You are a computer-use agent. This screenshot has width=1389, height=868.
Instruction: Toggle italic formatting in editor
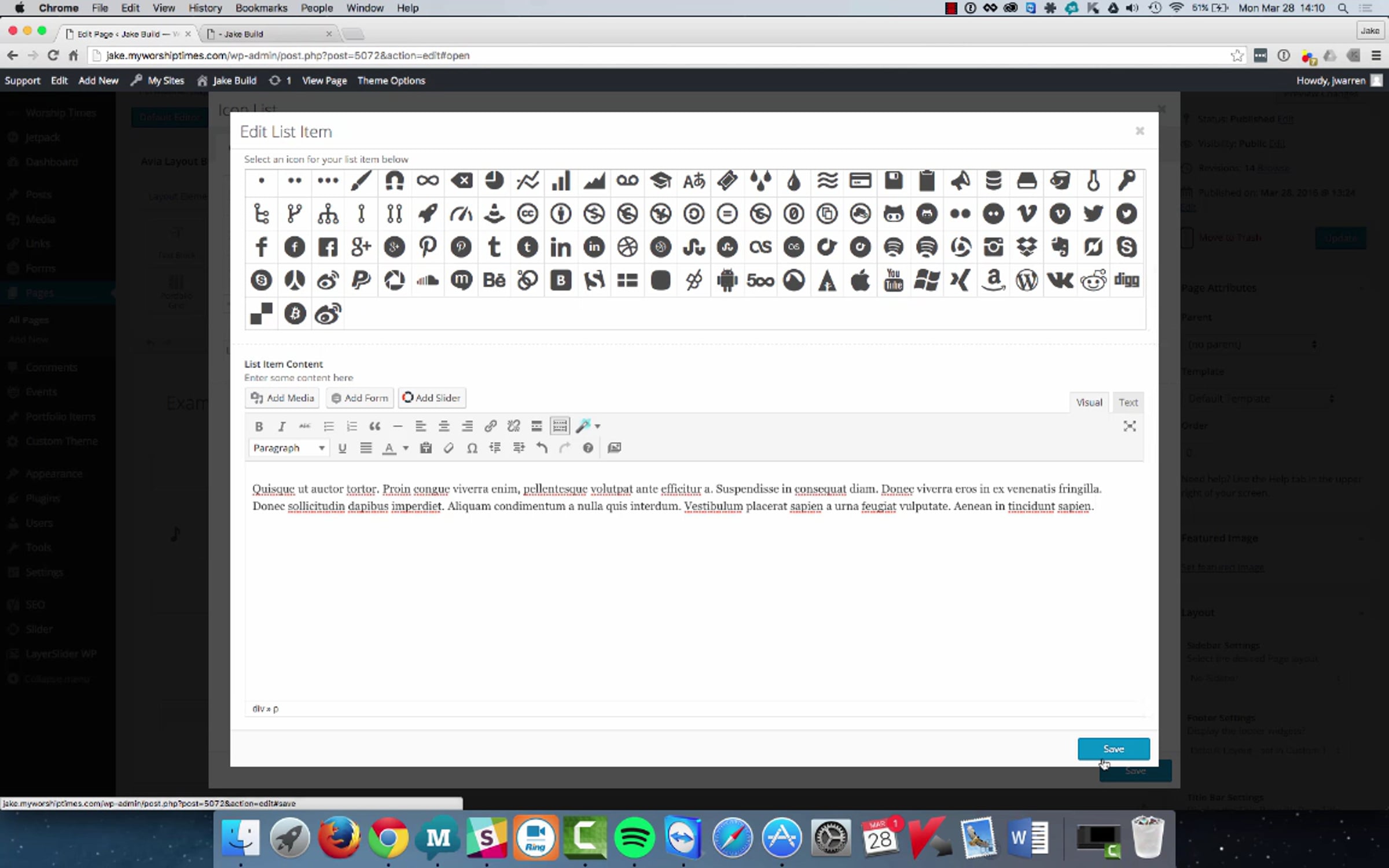[x=282, y=426]
